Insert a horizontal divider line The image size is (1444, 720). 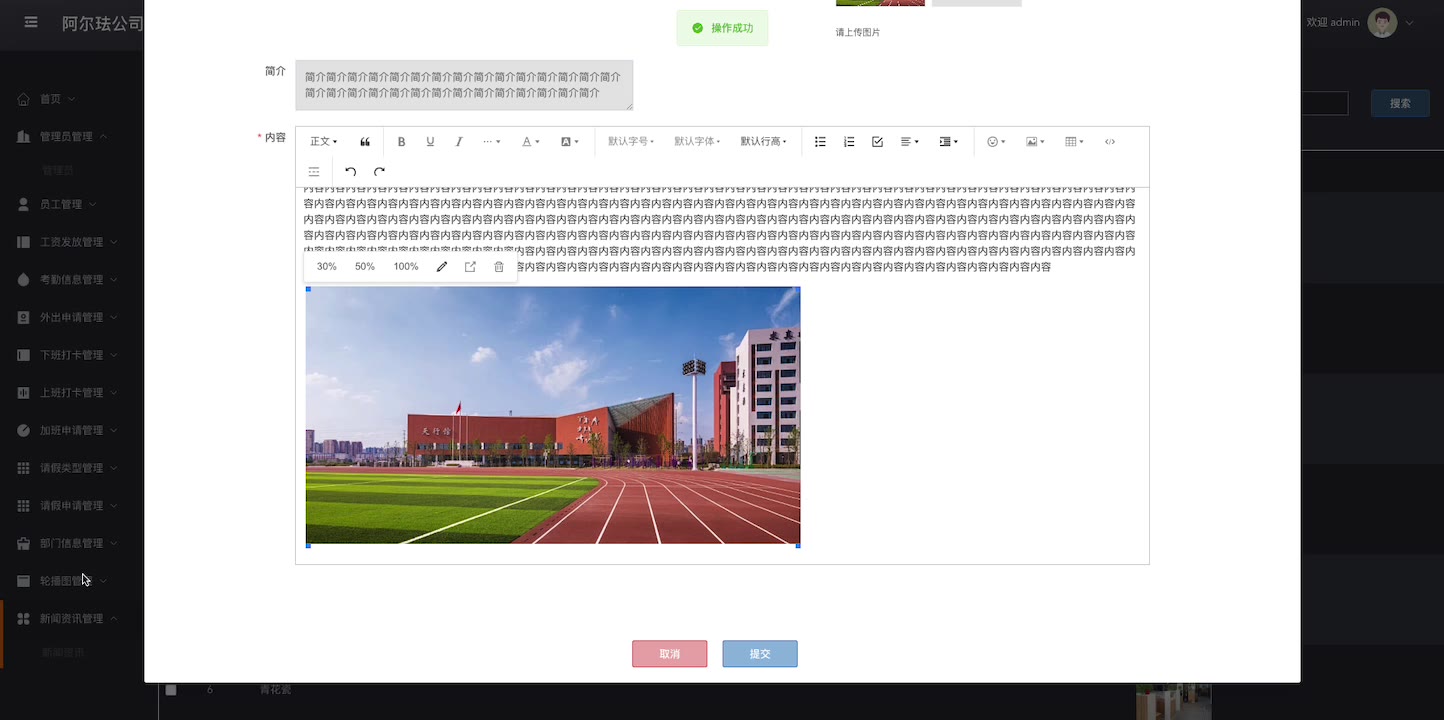pyautogui.click(x=314, y=172)
